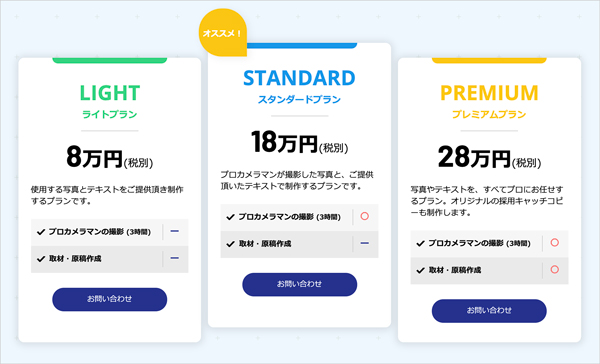Select the yellow PREMIUM plan title
Image resolution: width=600 pixels, height=364 pixels.
click(x=489, y=93)
